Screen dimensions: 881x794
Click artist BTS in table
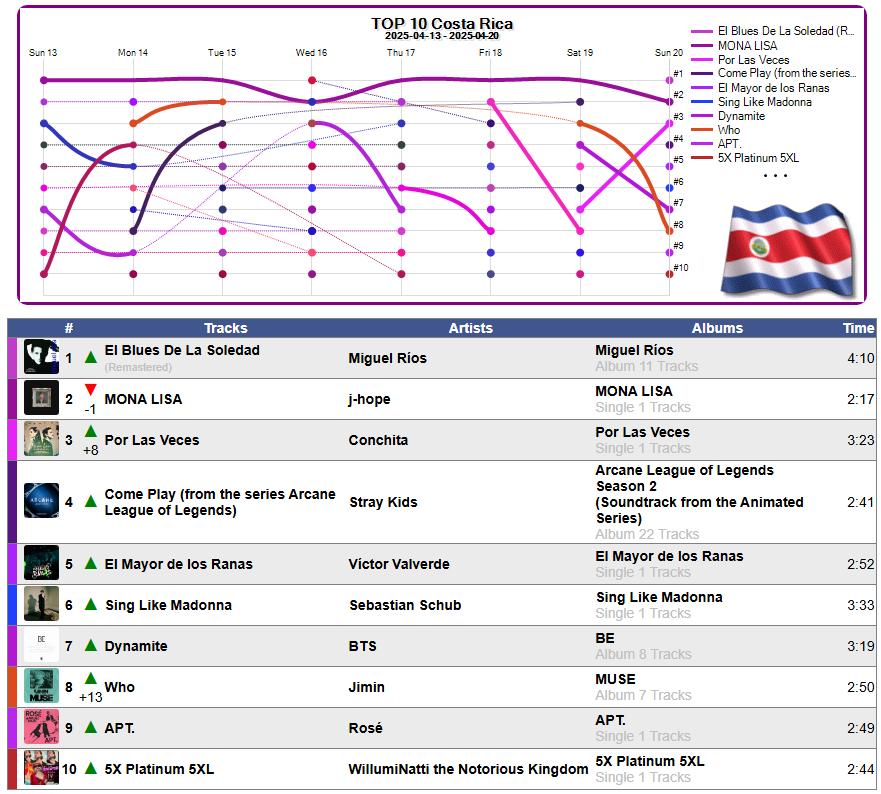[x=362, y=646]
